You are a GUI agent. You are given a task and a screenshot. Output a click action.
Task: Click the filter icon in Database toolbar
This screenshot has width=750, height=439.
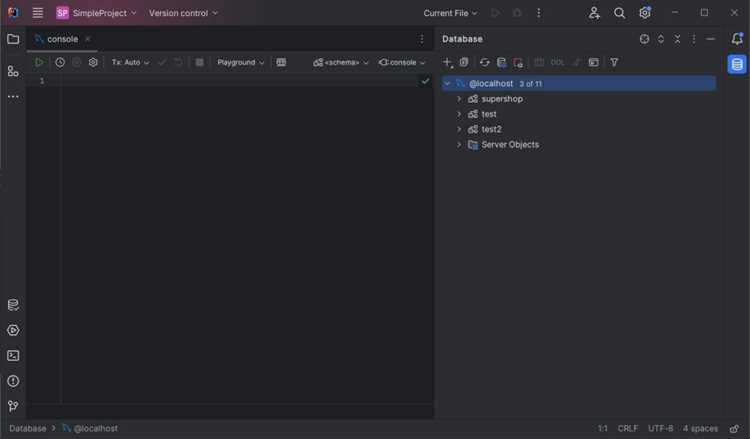tap(614, 62)
